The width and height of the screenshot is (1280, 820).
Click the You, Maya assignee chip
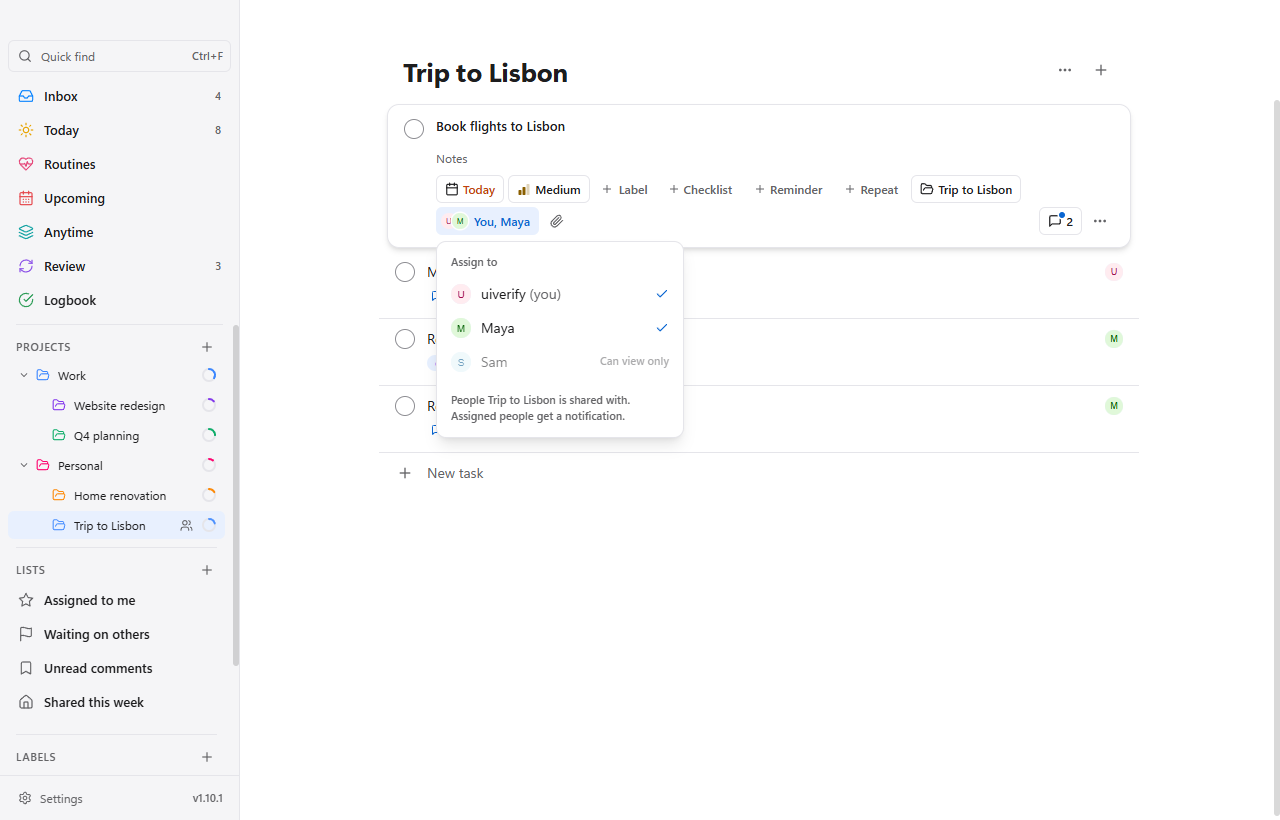[487, 221]
